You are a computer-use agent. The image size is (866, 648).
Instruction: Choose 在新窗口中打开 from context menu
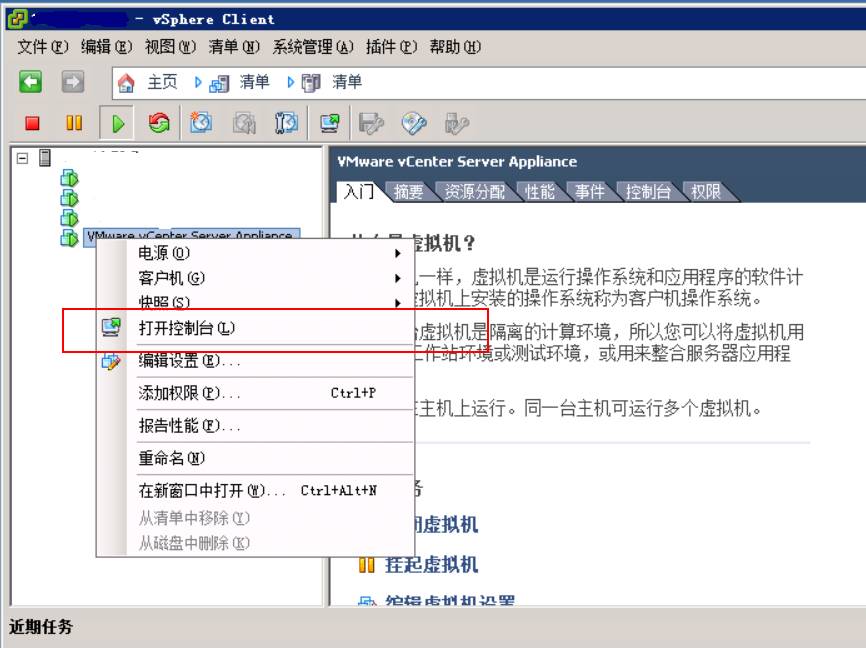point(256,491)
